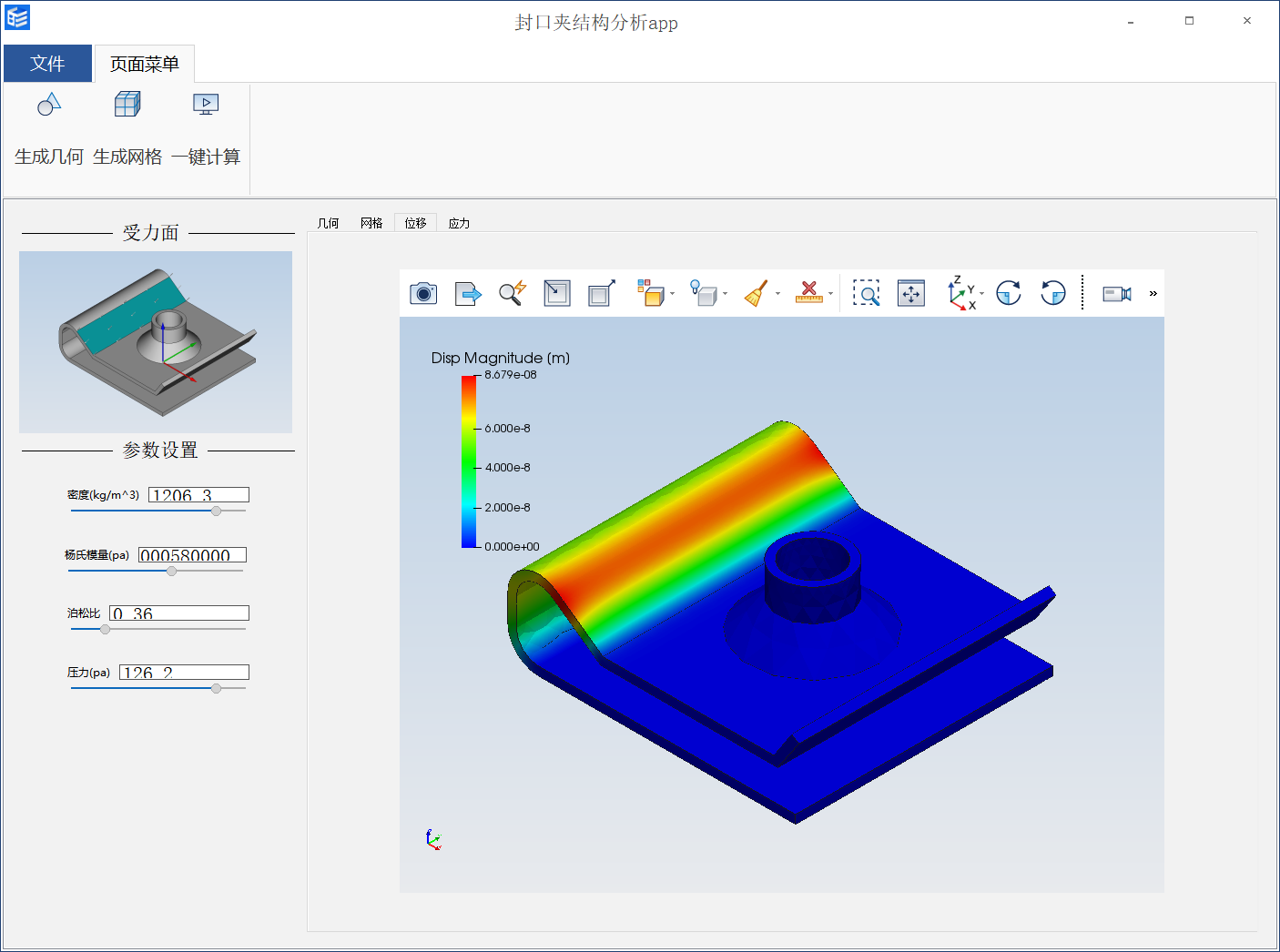1280x952 pixels.
Task: Click the export icon with blue arrow
Action: click(x=467, y=293)
